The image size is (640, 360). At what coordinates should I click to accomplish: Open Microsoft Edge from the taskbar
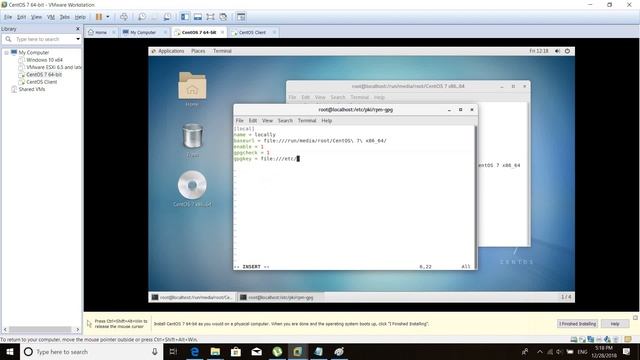click(x=195, y=351)
